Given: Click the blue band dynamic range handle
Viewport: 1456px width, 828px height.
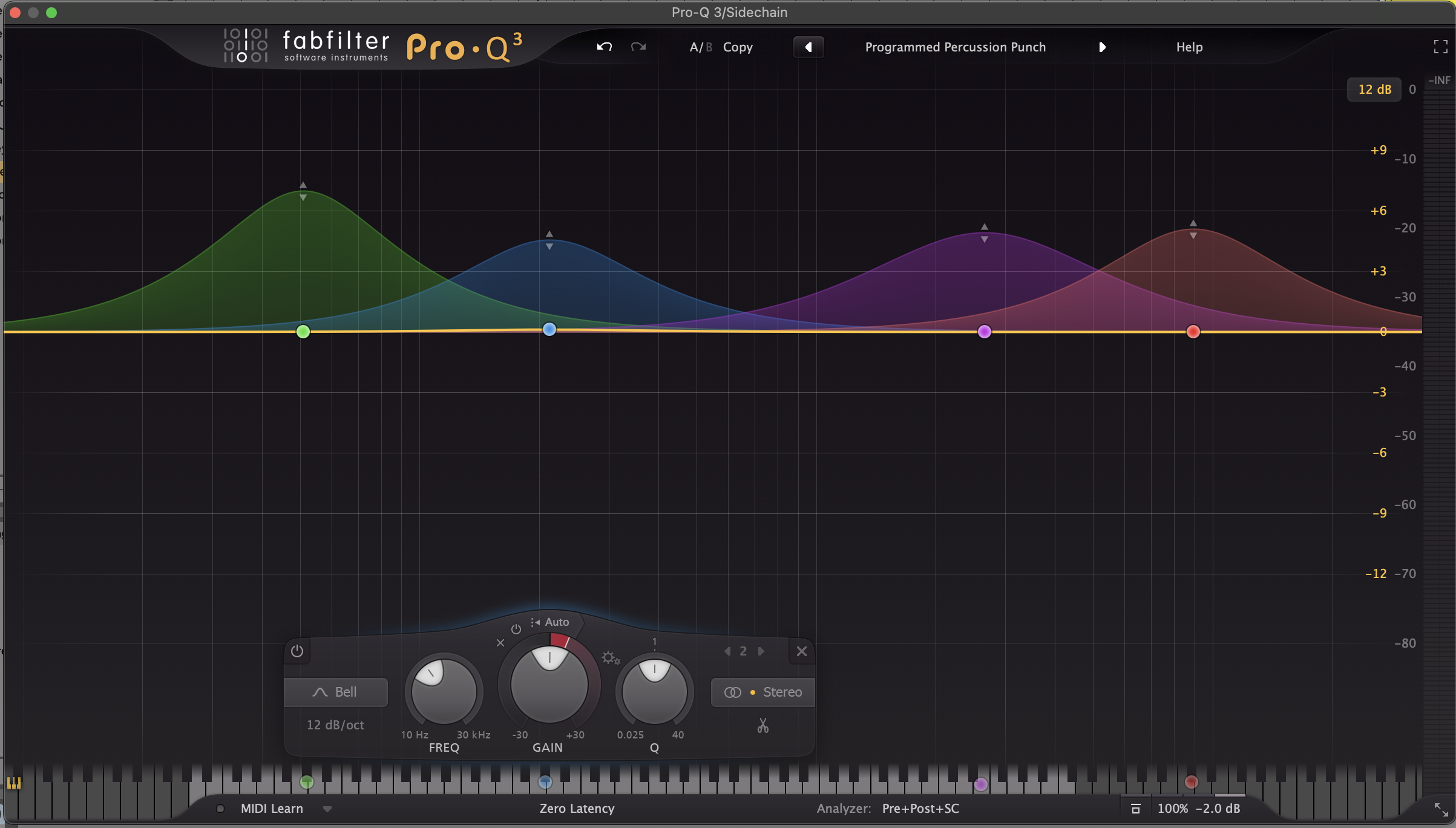Looking at the screenshot, I should 549,240.
